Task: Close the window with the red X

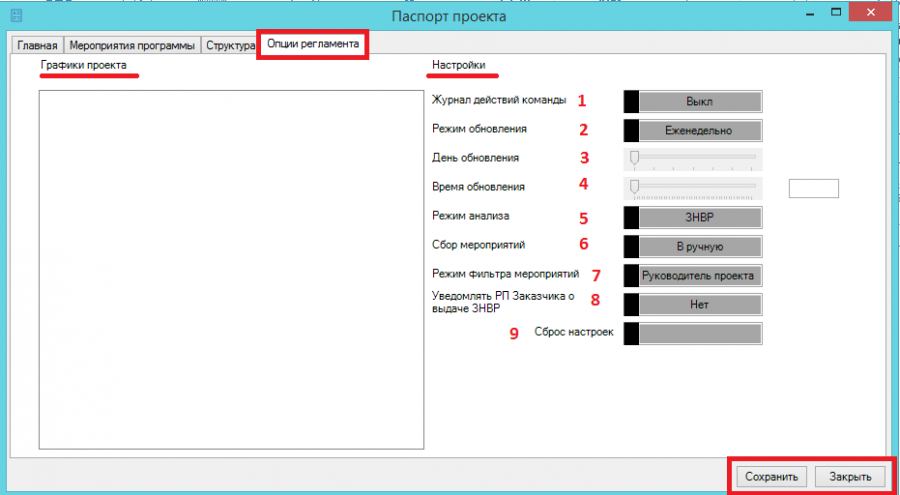Action: pyautogui.click(x=871, y=11)
